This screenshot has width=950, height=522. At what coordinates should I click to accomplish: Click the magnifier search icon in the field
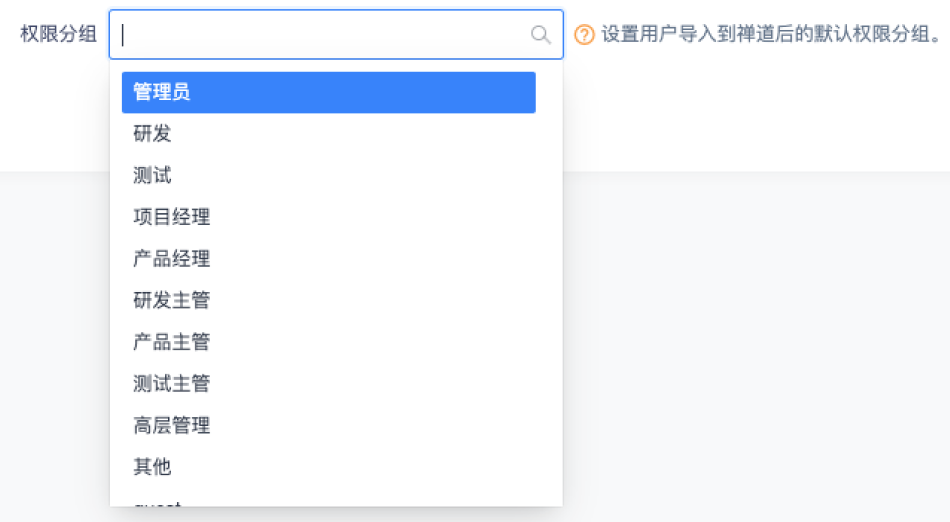coord(540,35)
